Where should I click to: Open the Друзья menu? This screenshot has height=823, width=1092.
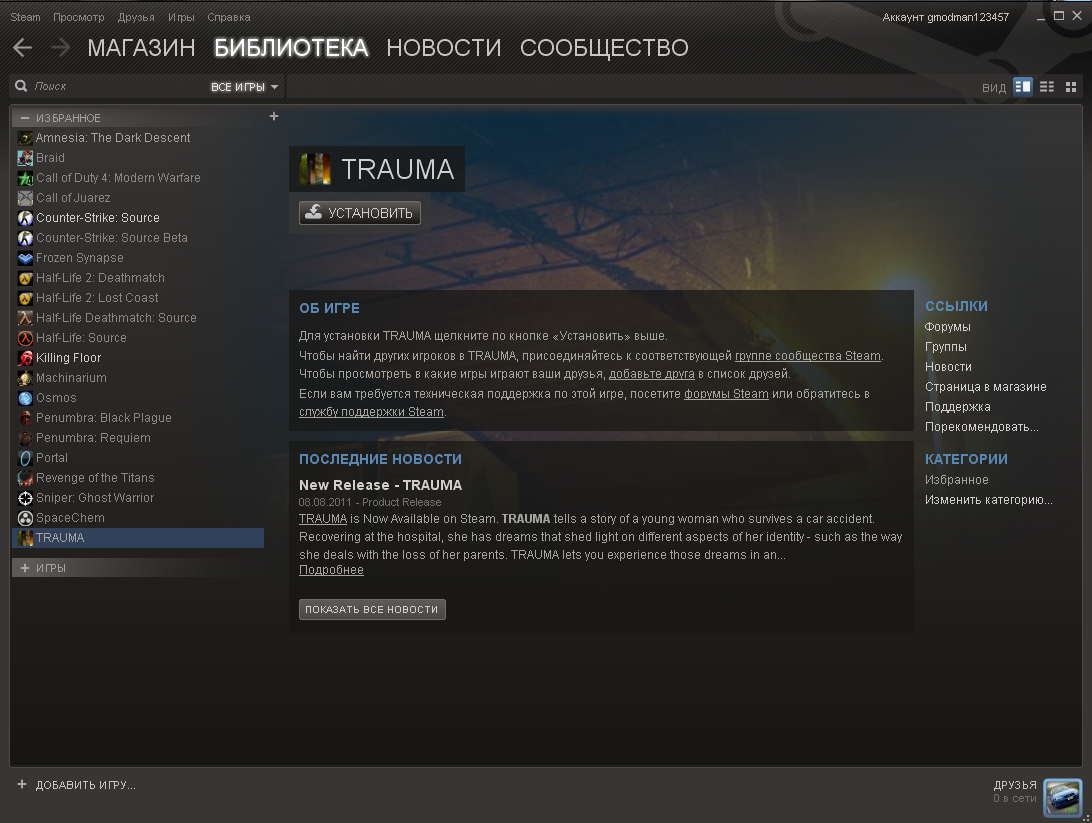point(136,17)
